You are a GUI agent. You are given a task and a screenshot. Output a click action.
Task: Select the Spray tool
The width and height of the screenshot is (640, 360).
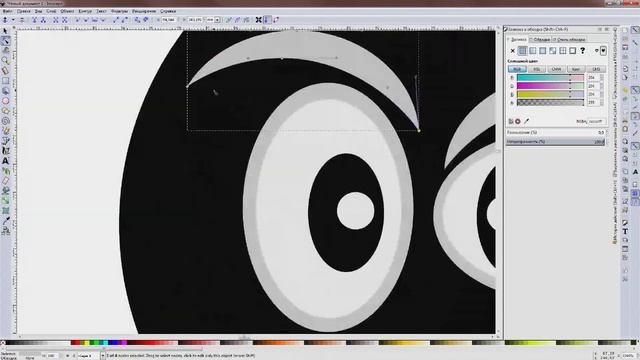pyautogui.click(x=5, y=171)
